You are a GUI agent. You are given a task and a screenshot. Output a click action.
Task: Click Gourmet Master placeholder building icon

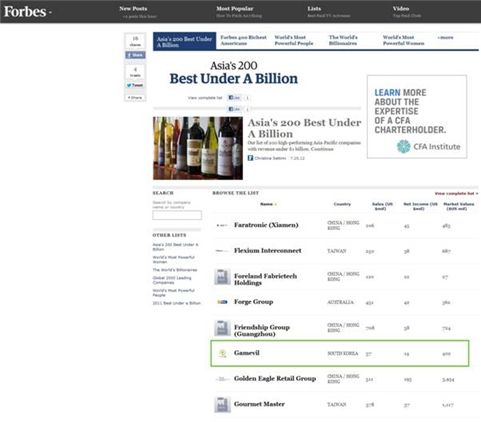click(x=222, y=405)
